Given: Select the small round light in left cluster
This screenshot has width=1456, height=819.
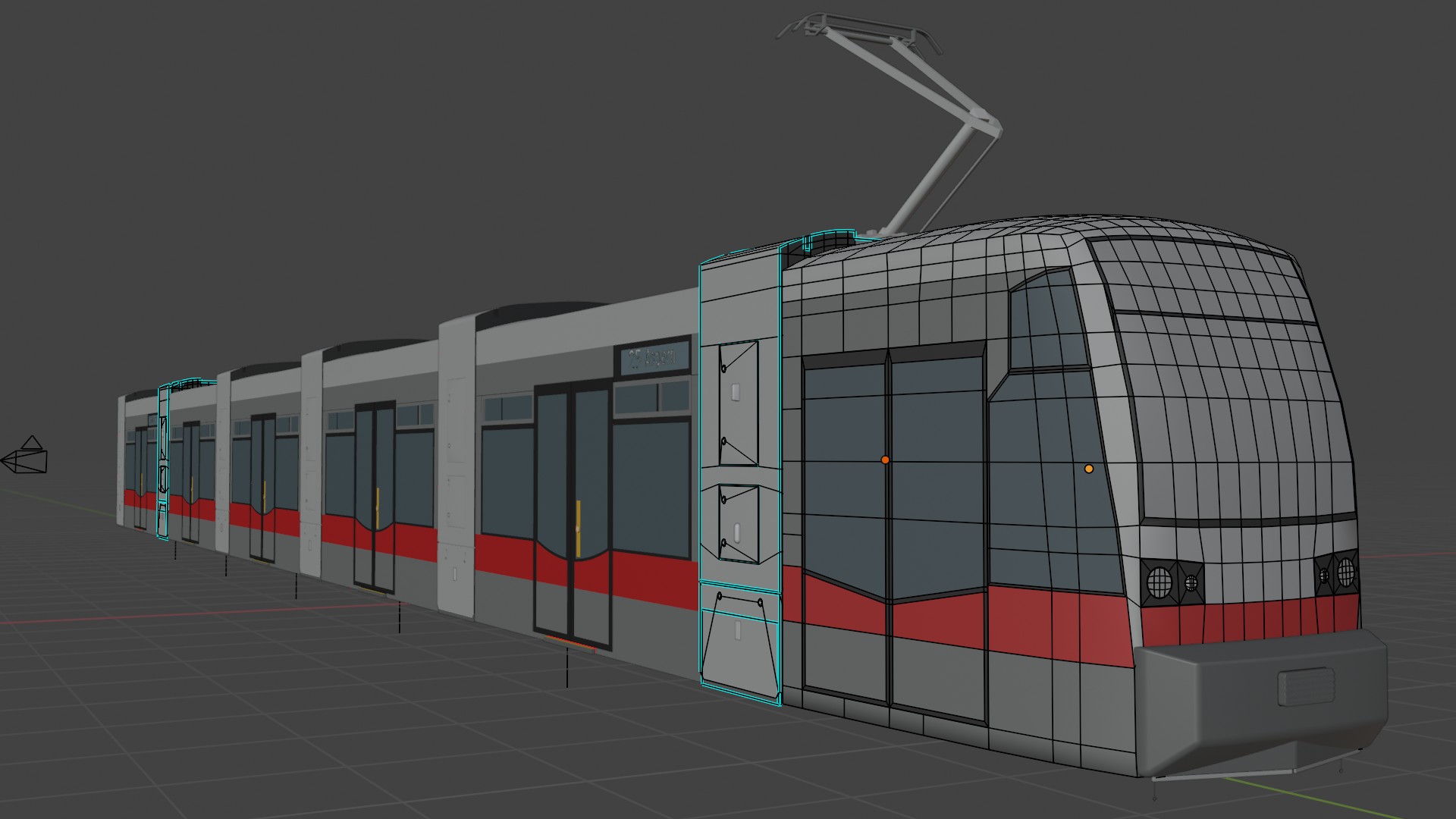Looking at the screenshot, I should tap(1191, 583).
